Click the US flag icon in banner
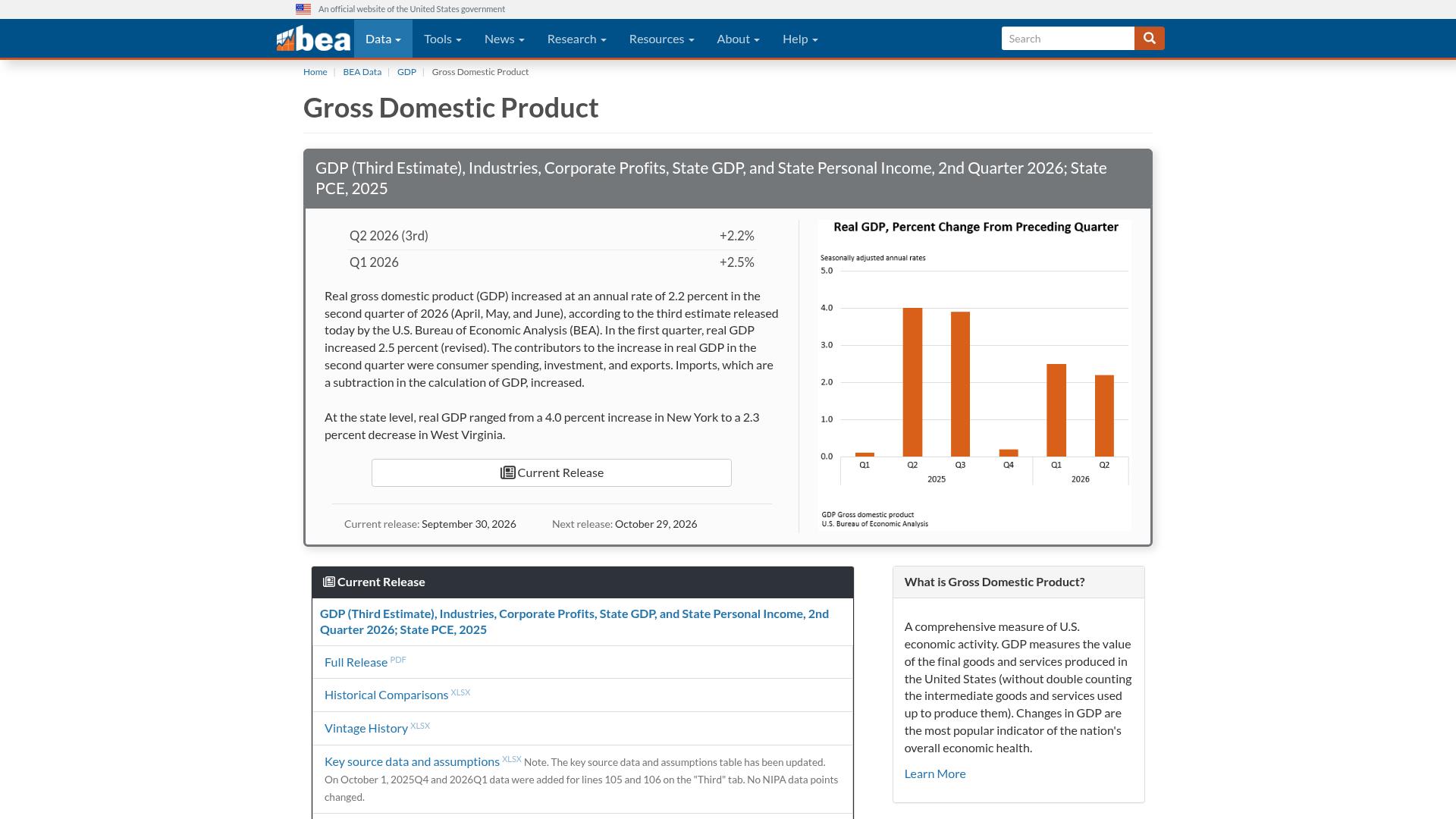Screen dimensions: 1456x819 click(x=303, y=9)
